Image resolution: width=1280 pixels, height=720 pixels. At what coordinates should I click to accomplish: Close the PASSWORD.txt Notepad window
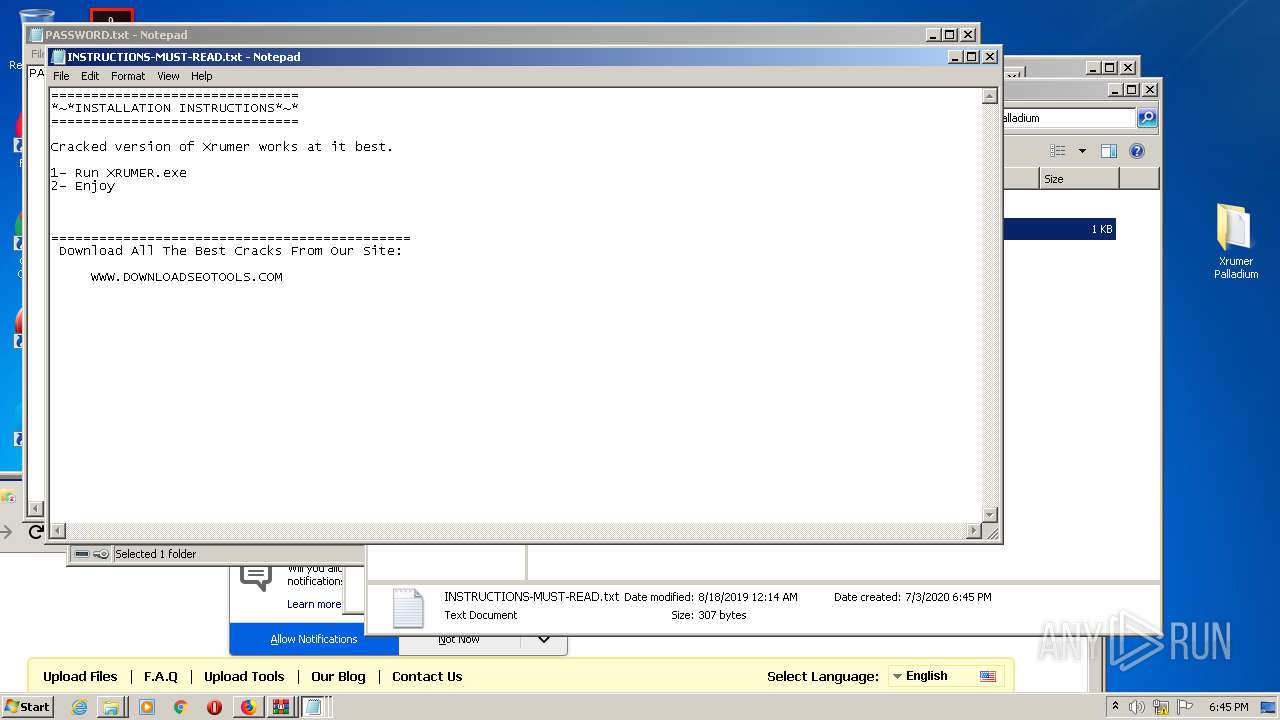[968, 35]
